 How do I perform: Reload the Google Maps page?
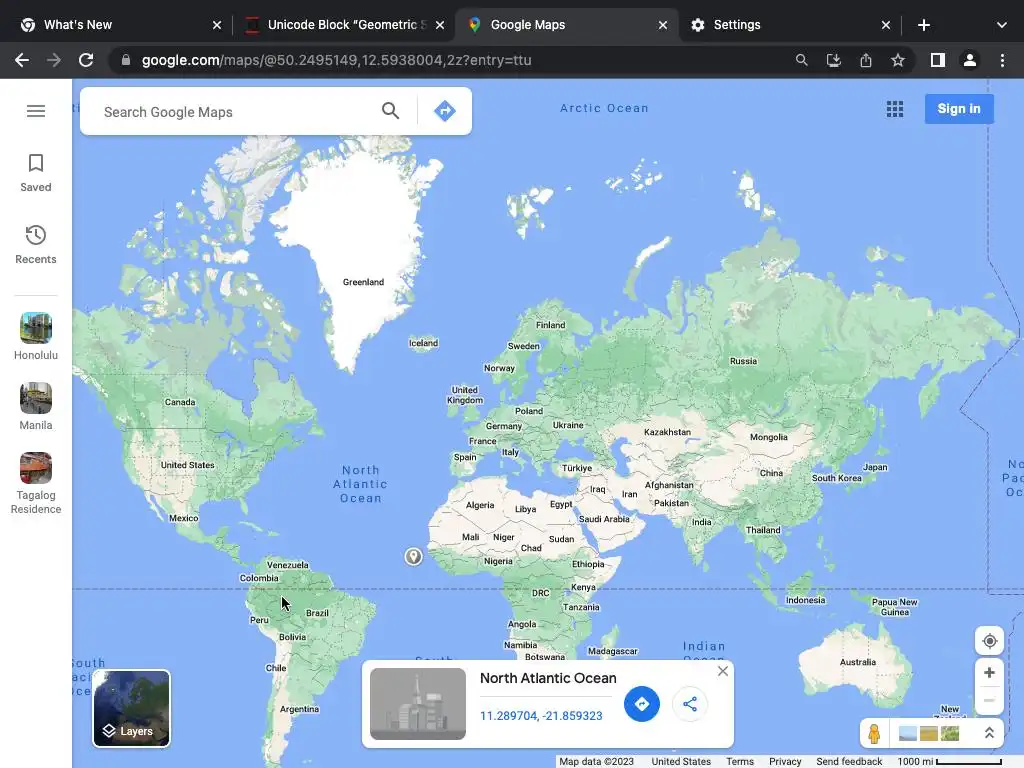[x=86, y=60]
